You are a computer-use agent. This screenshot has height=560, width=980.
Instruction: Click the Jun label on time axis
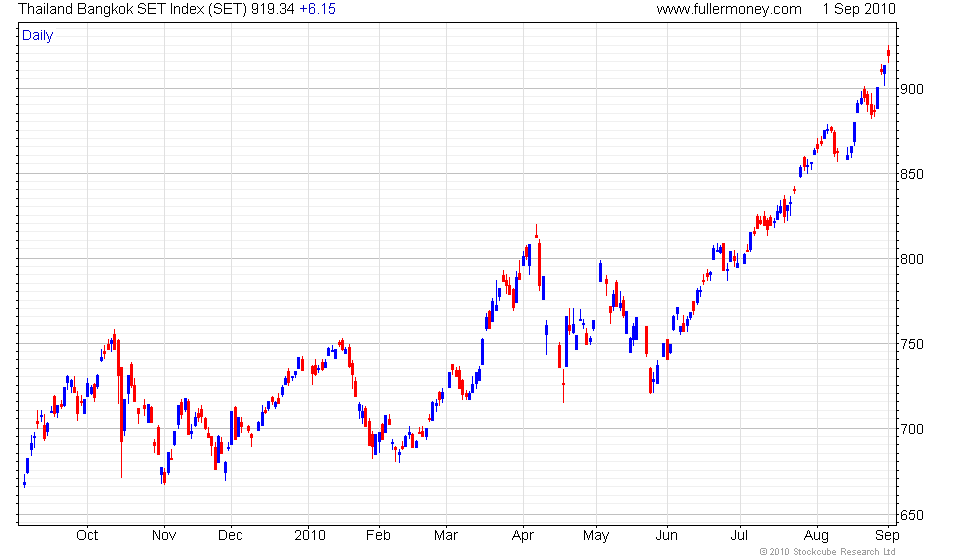pos(667,536)
